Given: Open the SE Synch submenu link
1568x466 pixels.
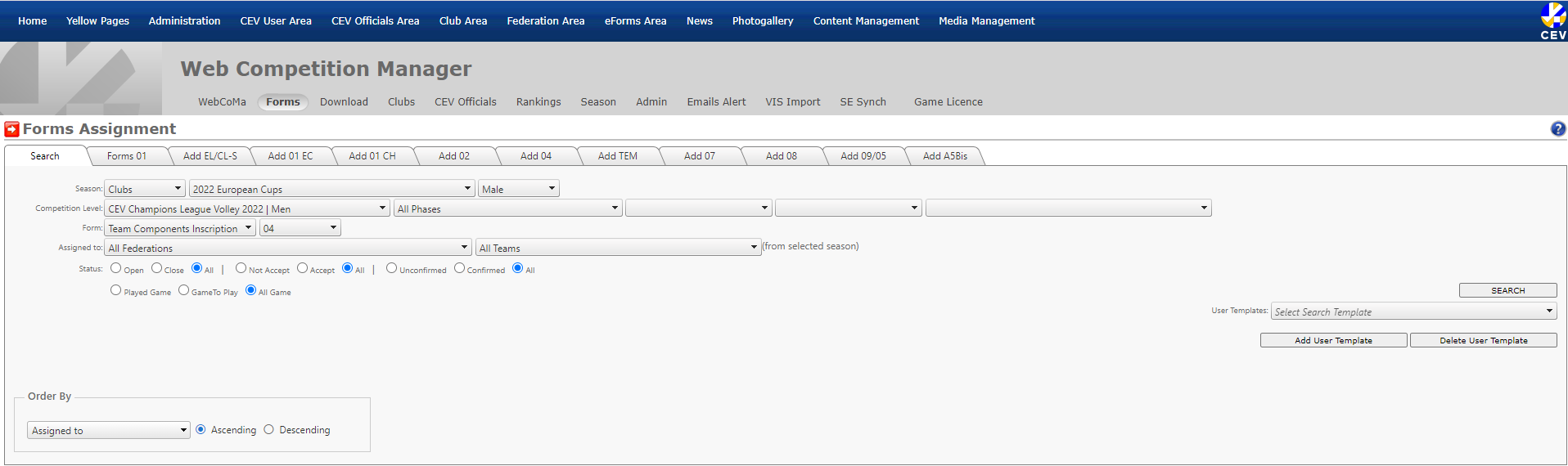Looking at the screenshot, I should click(x=863, y=102).
